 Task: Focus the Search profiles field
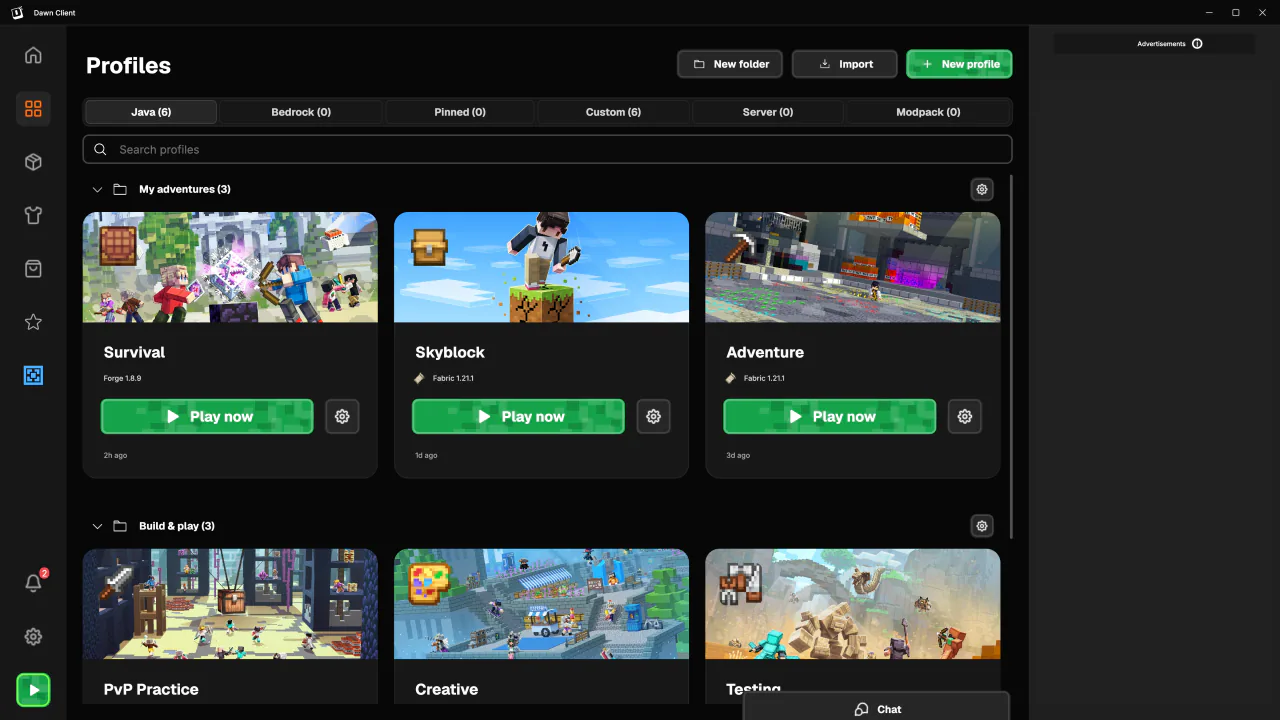tap(547, 150)
